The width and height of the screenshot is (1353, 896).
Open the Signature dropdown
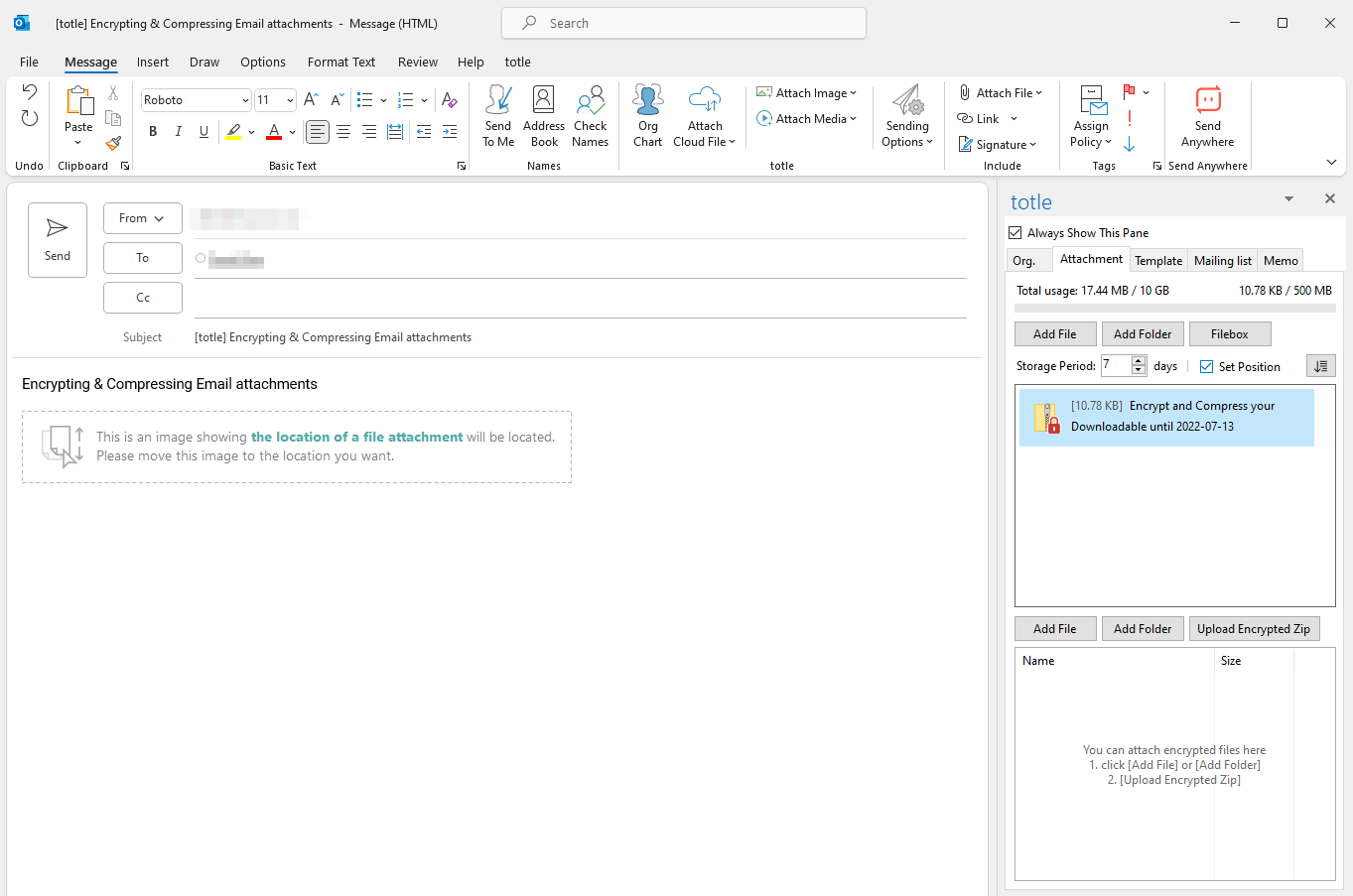pyautogui.click(x=998, y=144)
